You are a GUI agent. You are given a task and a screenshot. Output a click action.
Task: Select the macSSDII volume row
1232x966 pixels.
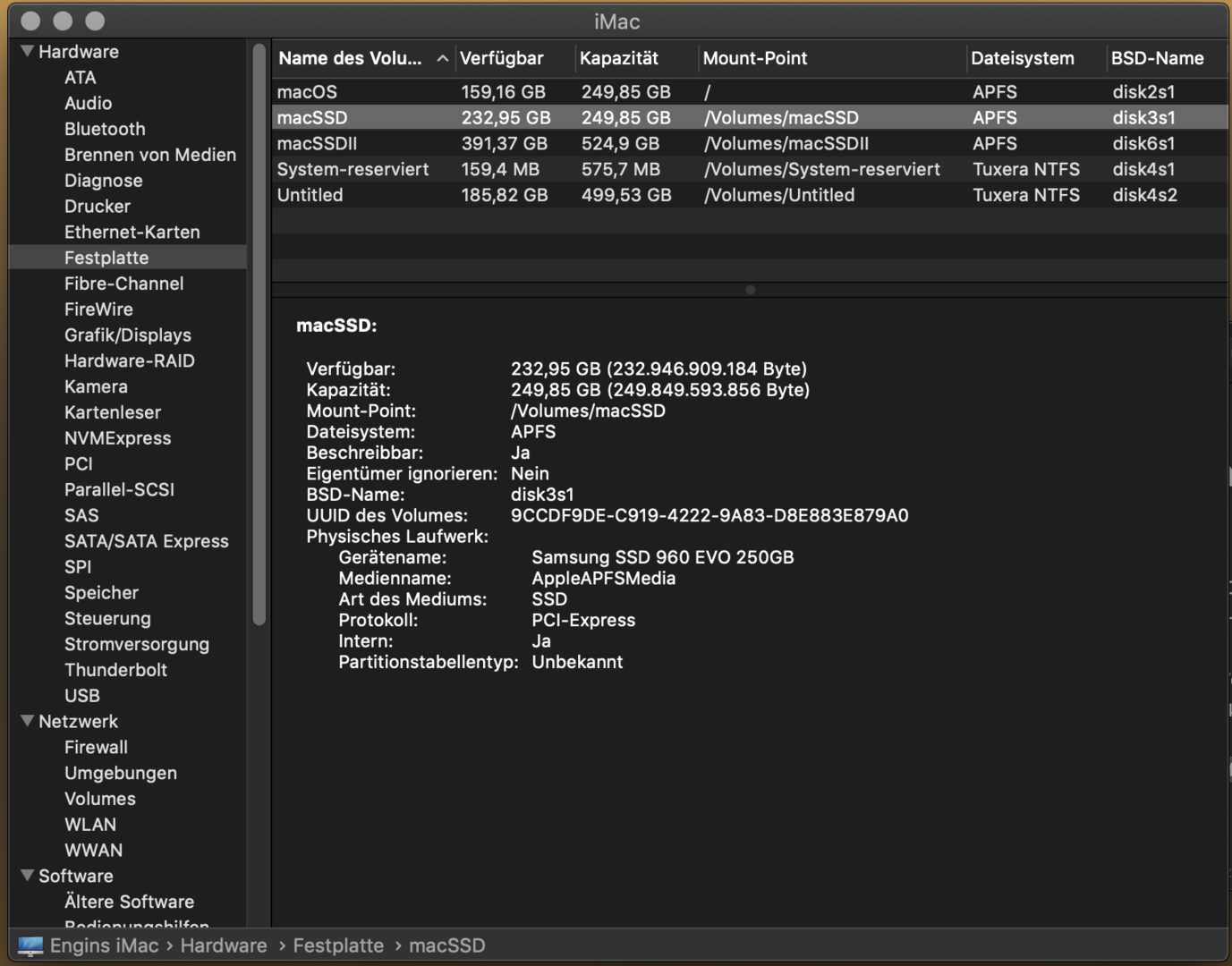(317, 143)
